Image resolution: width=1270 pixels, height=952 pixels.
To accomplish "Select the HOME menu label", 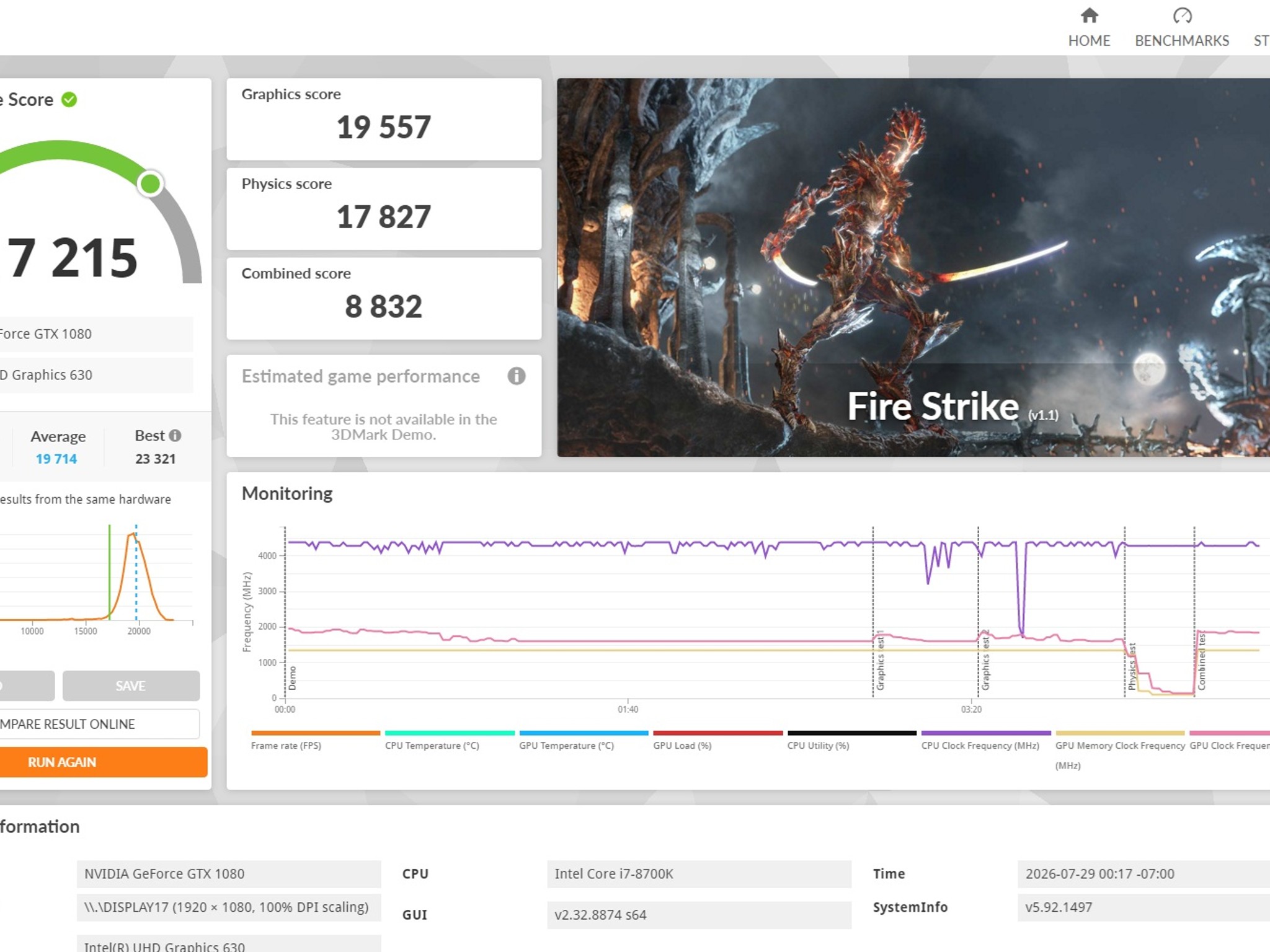I will [1089, 41].
